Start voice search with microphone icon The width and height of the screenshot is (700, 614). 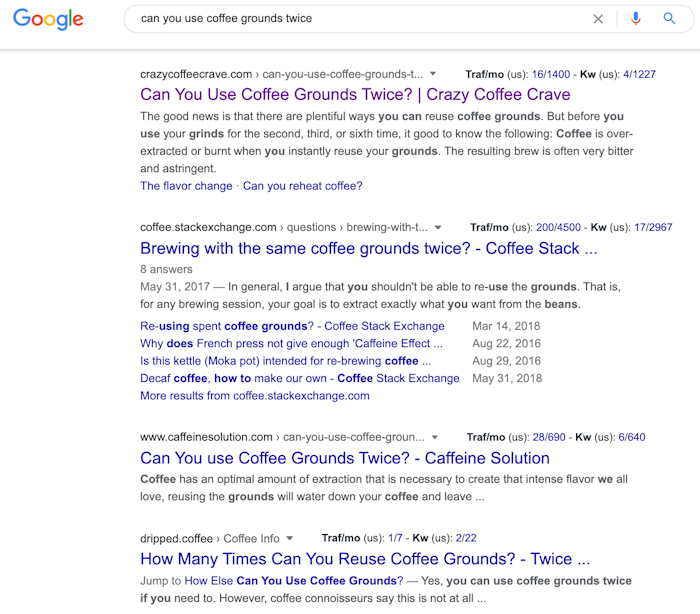(x=635, y=19)
